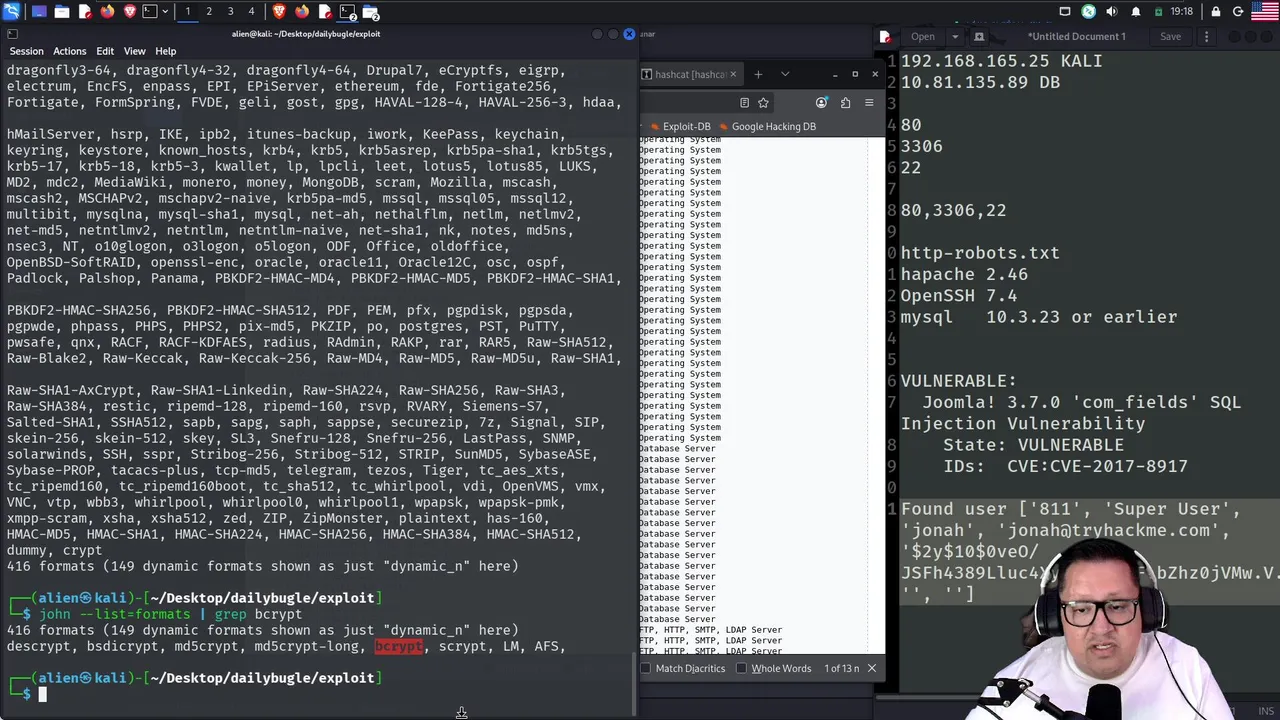Viewport: 1280px width, 720px height.
Task: Open a new browser tab with plus
Action: pos(758,74)
